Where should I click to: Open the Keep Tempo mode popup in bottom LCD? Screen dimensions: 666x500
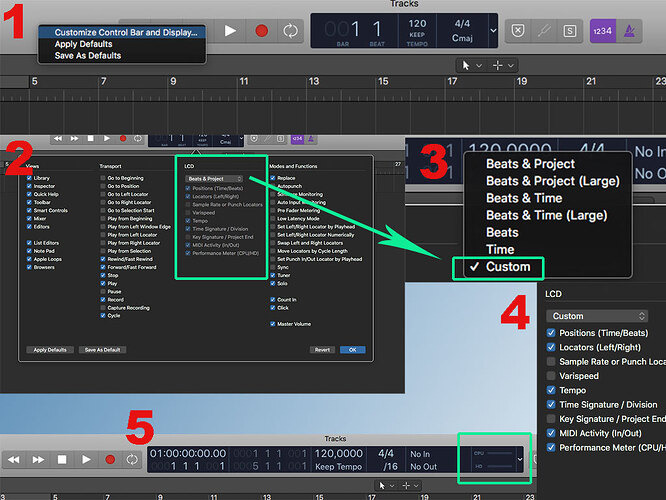(x=339, y=466)
